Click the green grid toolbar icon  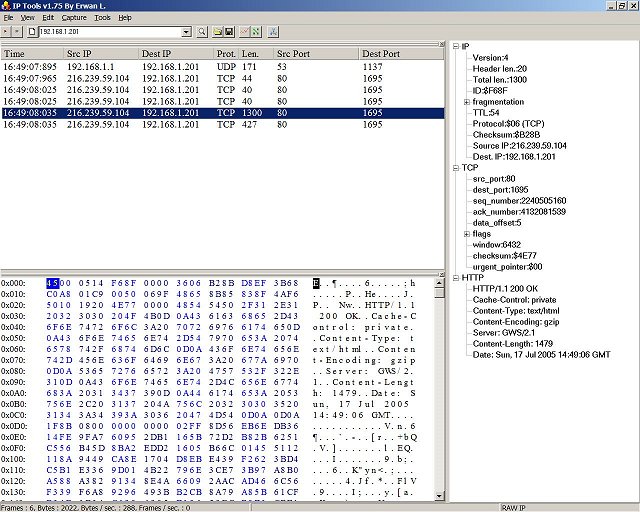tap(256, 33)
